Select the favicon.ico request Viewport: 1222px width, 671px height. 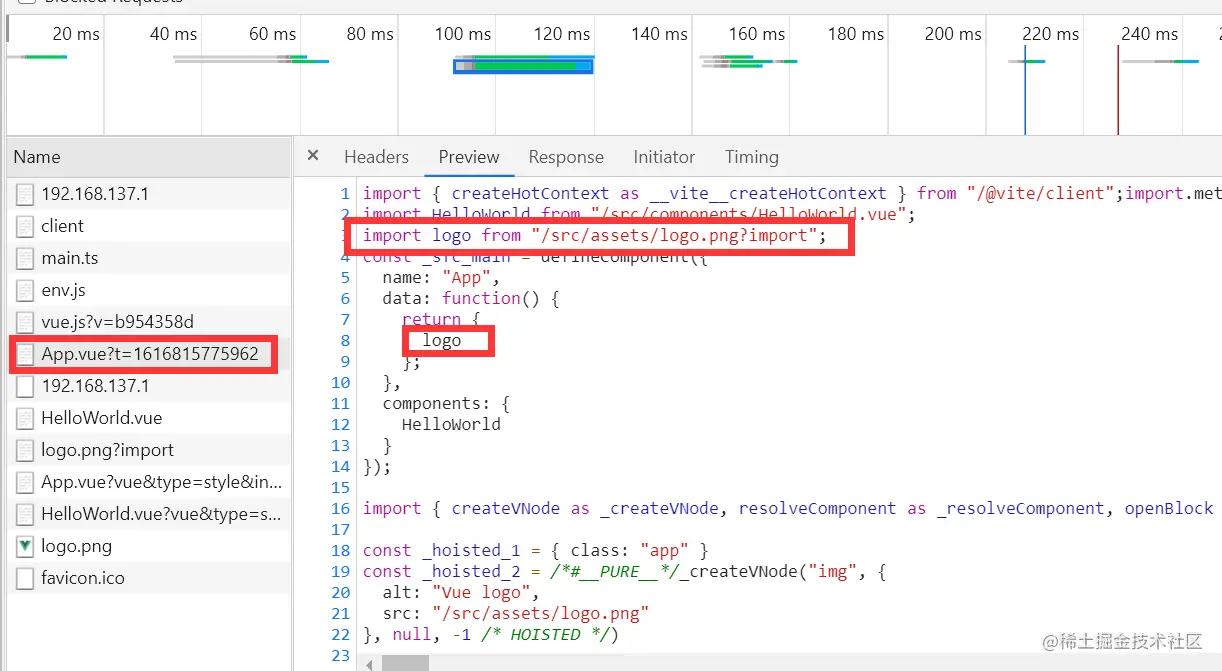tap(149, 578)
